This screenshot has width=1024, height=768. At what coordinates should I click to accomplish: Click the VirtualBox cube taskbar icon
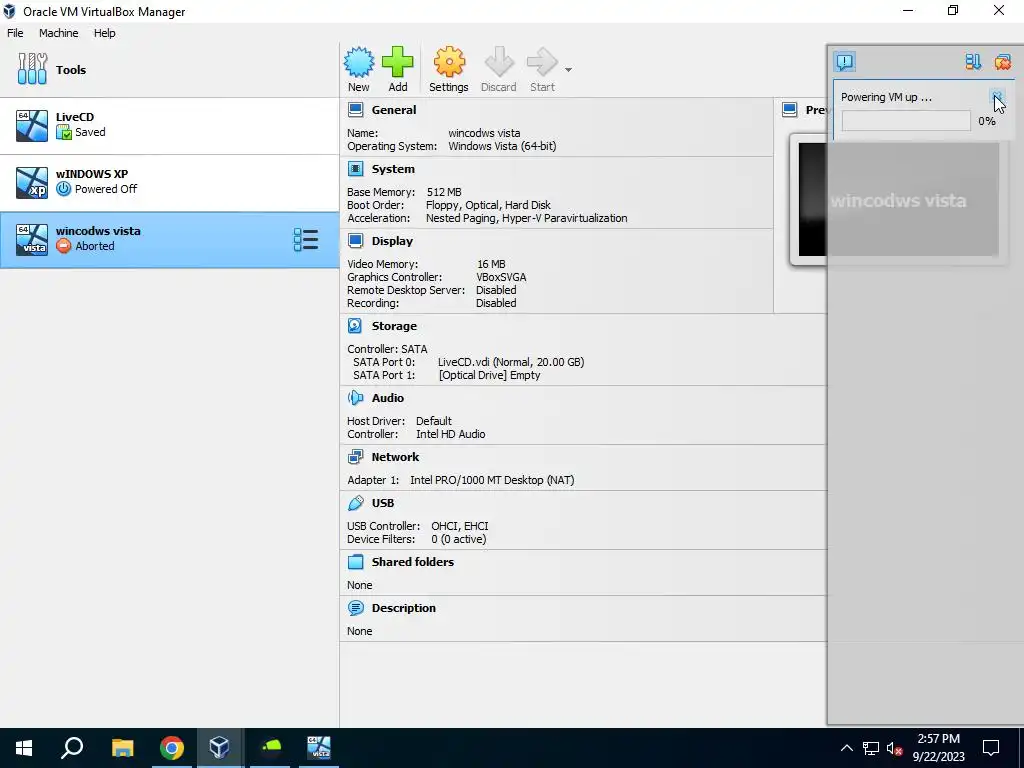pos(219,748)
